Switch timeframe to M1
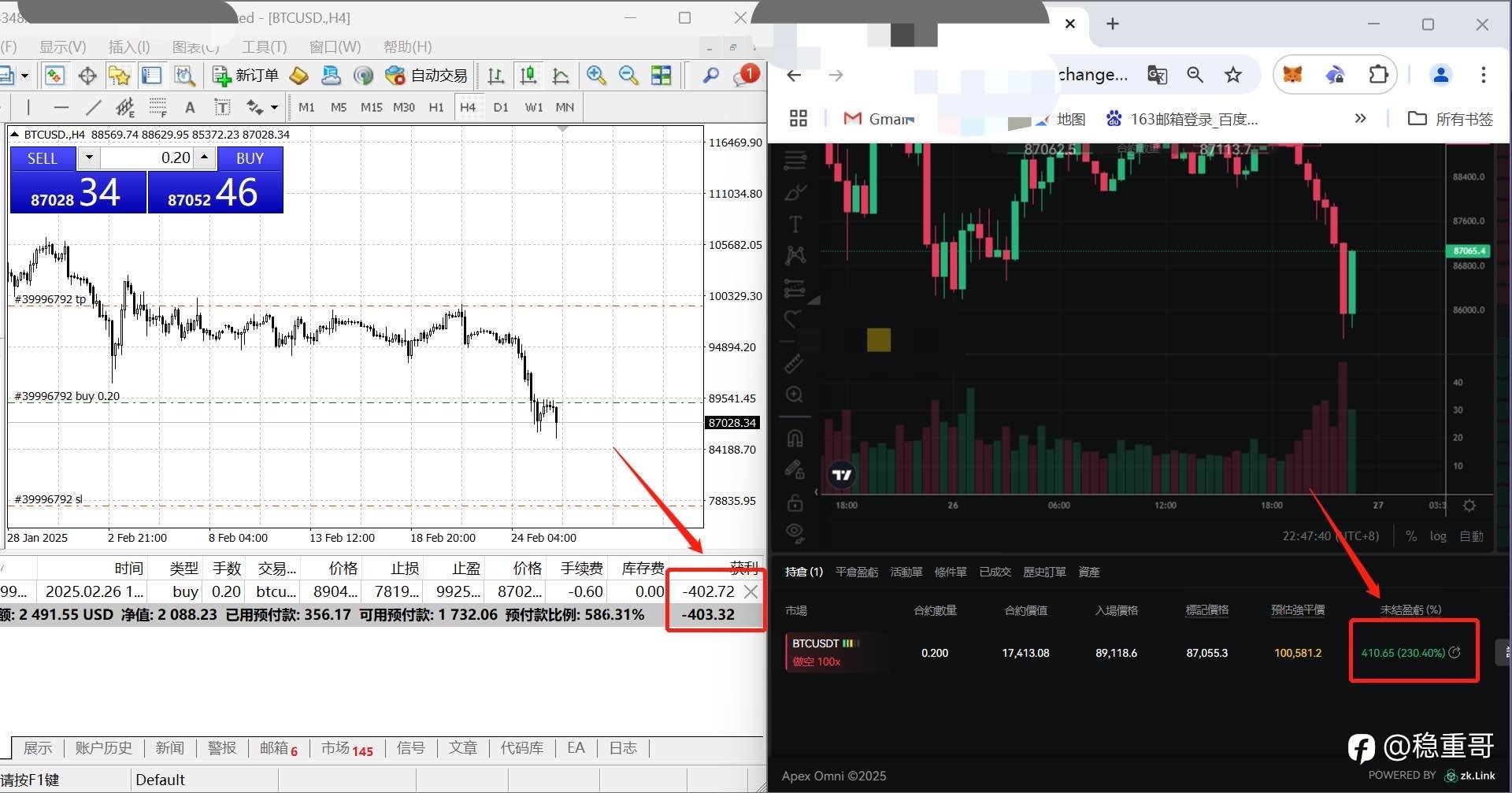Image resolution: width=1512 pixels, height=793 pixels. coord(306,107)
